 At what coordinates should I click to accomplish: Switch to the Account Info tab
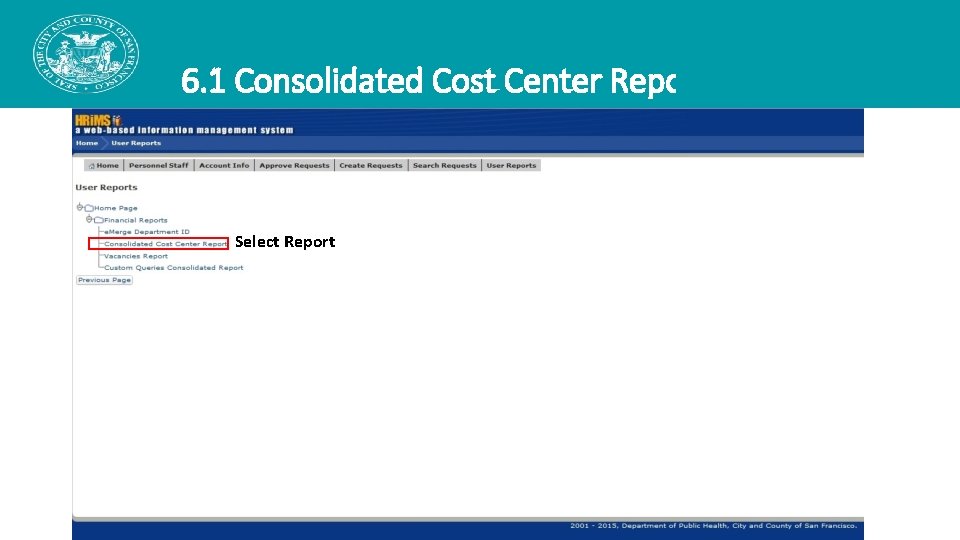pyautogui.click(x=224, y=165)
